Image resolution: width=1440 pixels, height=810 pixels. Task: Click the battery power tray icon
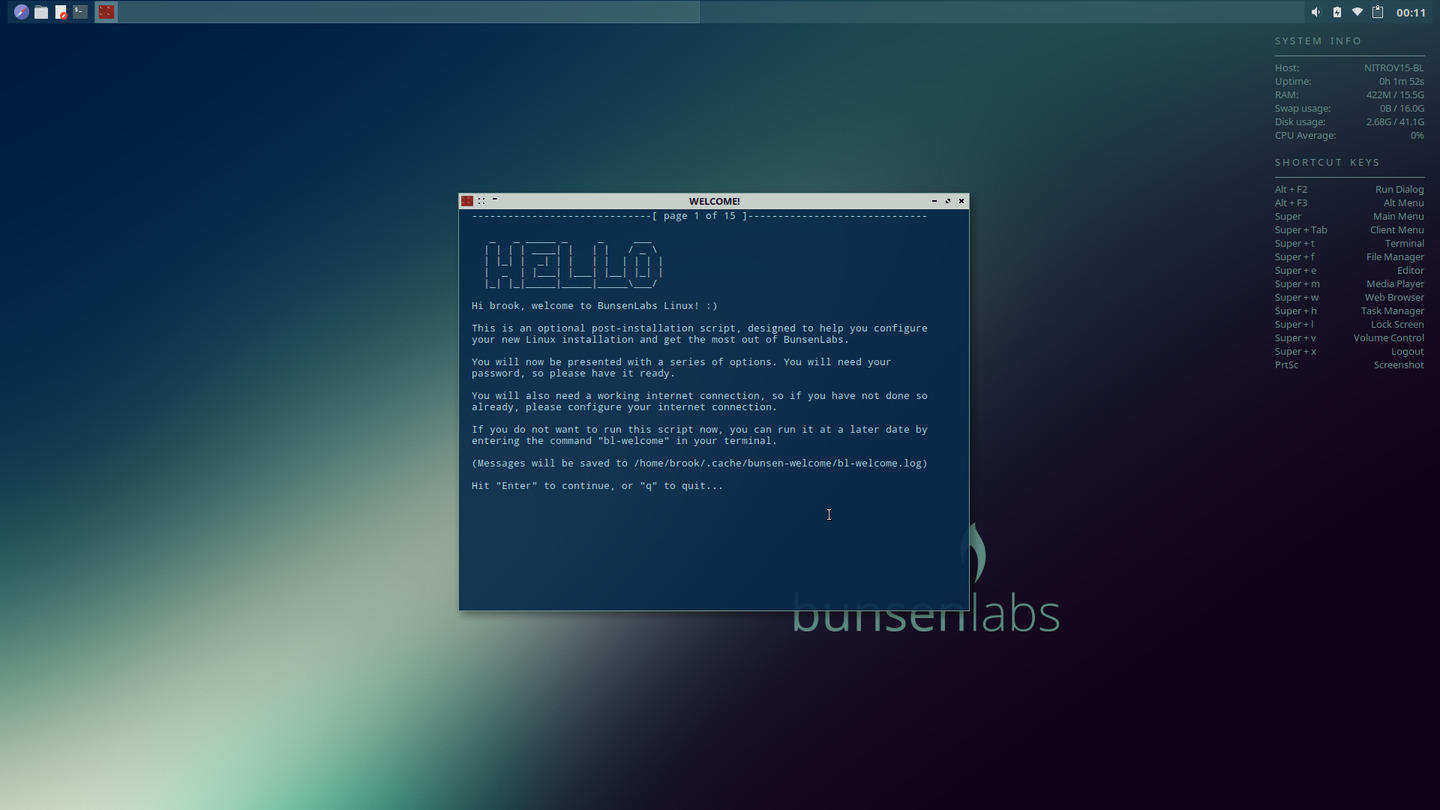pyautogui.click(x=1337, y=12)
